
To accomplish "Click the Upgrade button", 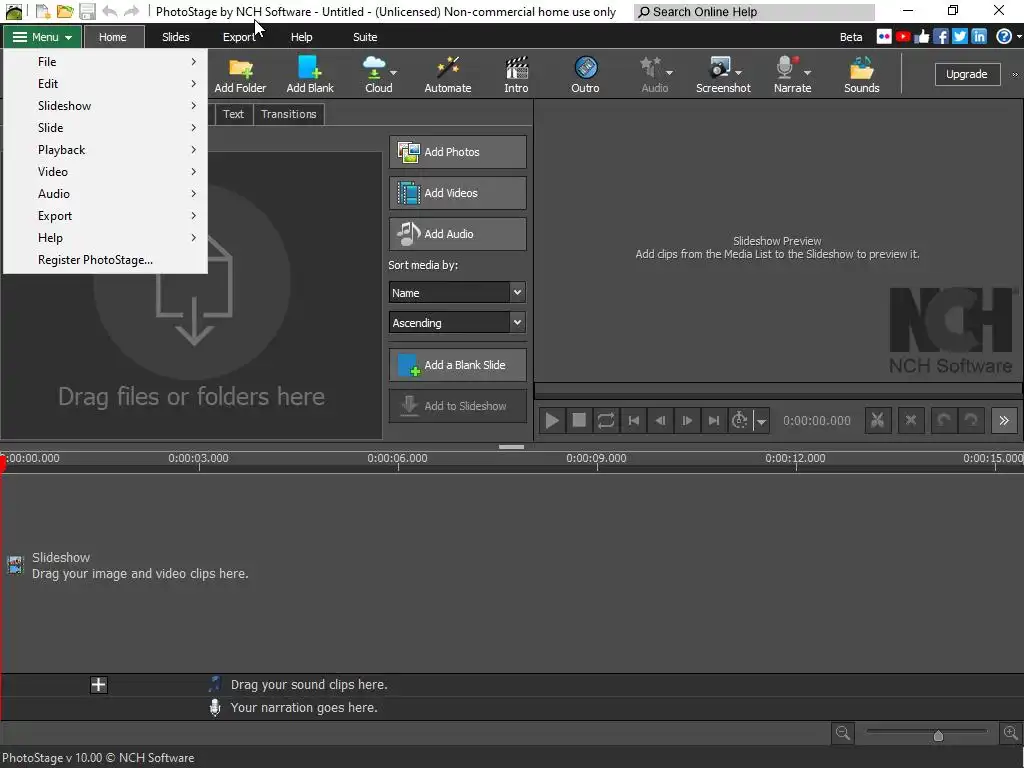I will [x=967, y=74].
